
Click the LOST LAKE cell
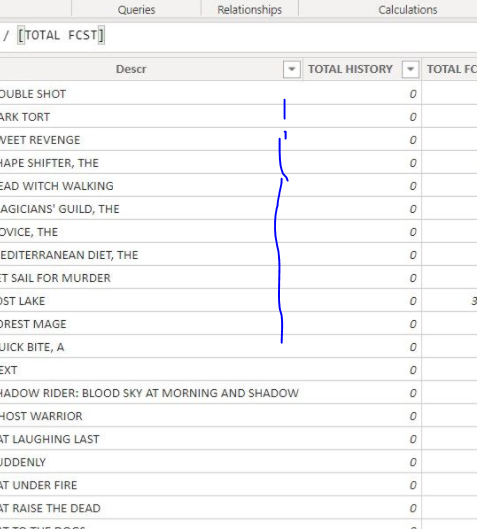(151, 301)
